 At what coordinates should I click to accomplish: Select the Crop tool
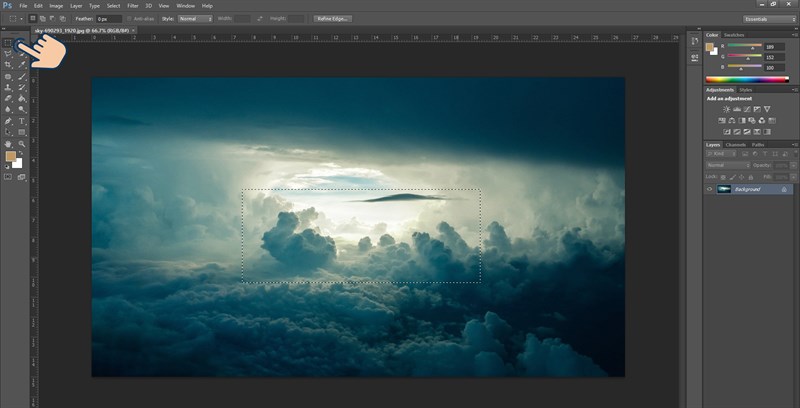click(x=8, y=65)
